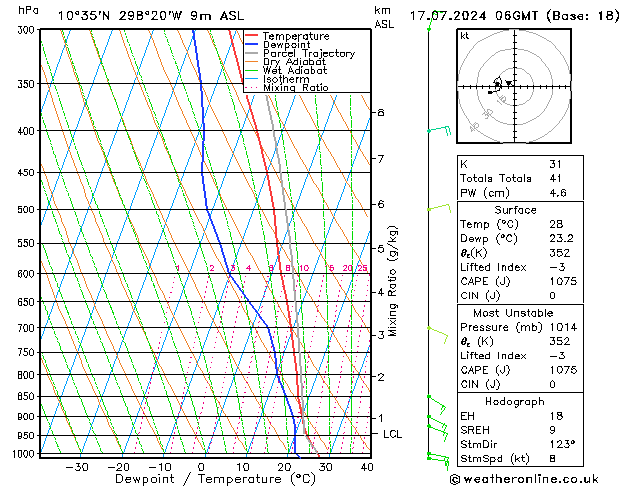Screen dimensions: 629x486
Task: Click the StmSpd (kt) row
Action: point(520,459)
